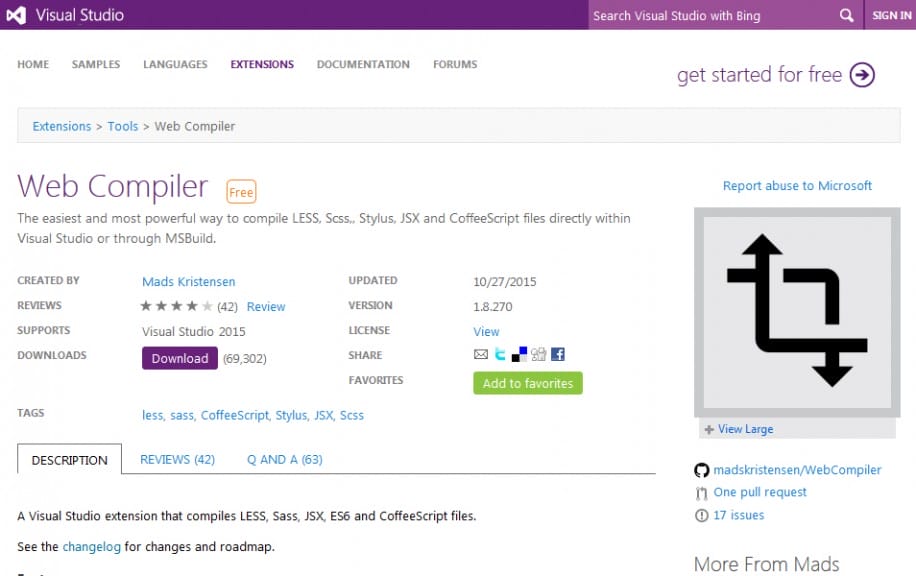Viewport: 916px width, 576px height.
Task: Click the Download button
Action: (x=179, y=358)
